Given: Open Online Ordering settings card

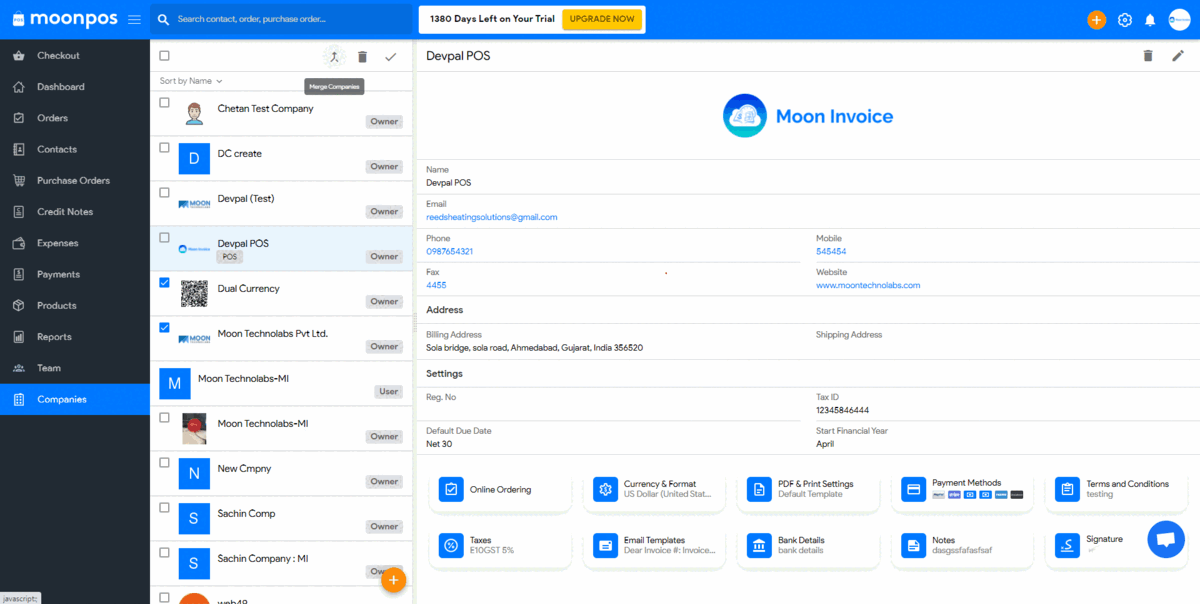Looking at the screenshot, I should click(x=500, y=490).
